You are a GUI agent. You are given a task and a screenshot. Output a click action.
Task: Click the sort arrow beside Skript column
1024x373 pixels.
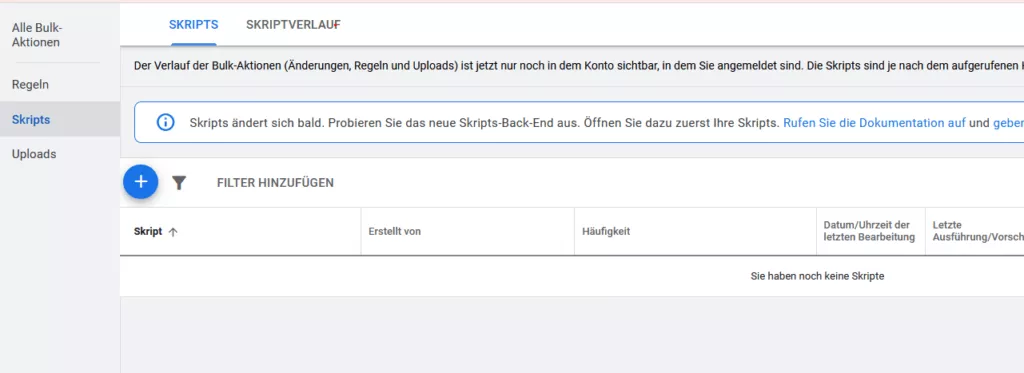[x=173, y=232]
